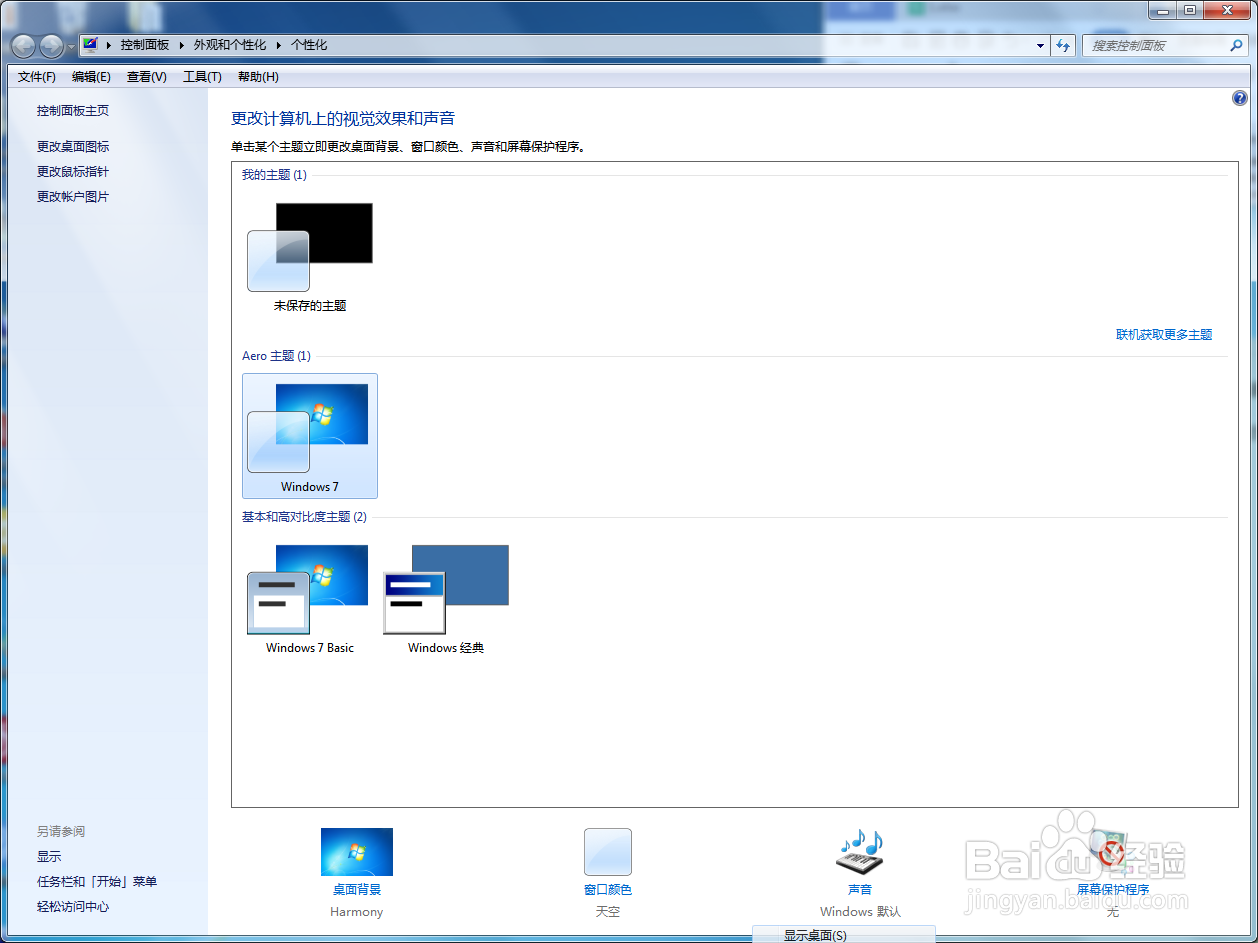Click heading 更改计算机上的视觉效果和声音

click(343, 119)
